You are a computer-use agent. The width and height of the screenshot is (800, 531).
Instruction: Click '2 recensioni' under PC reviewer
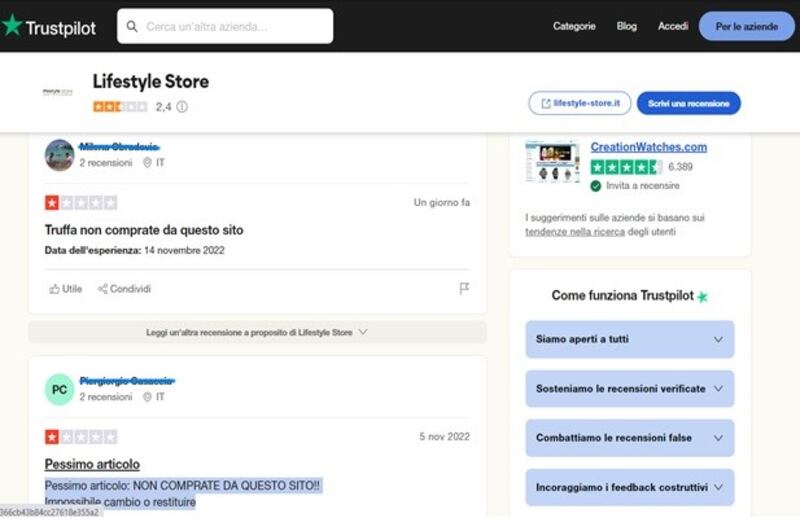(106, 397)
